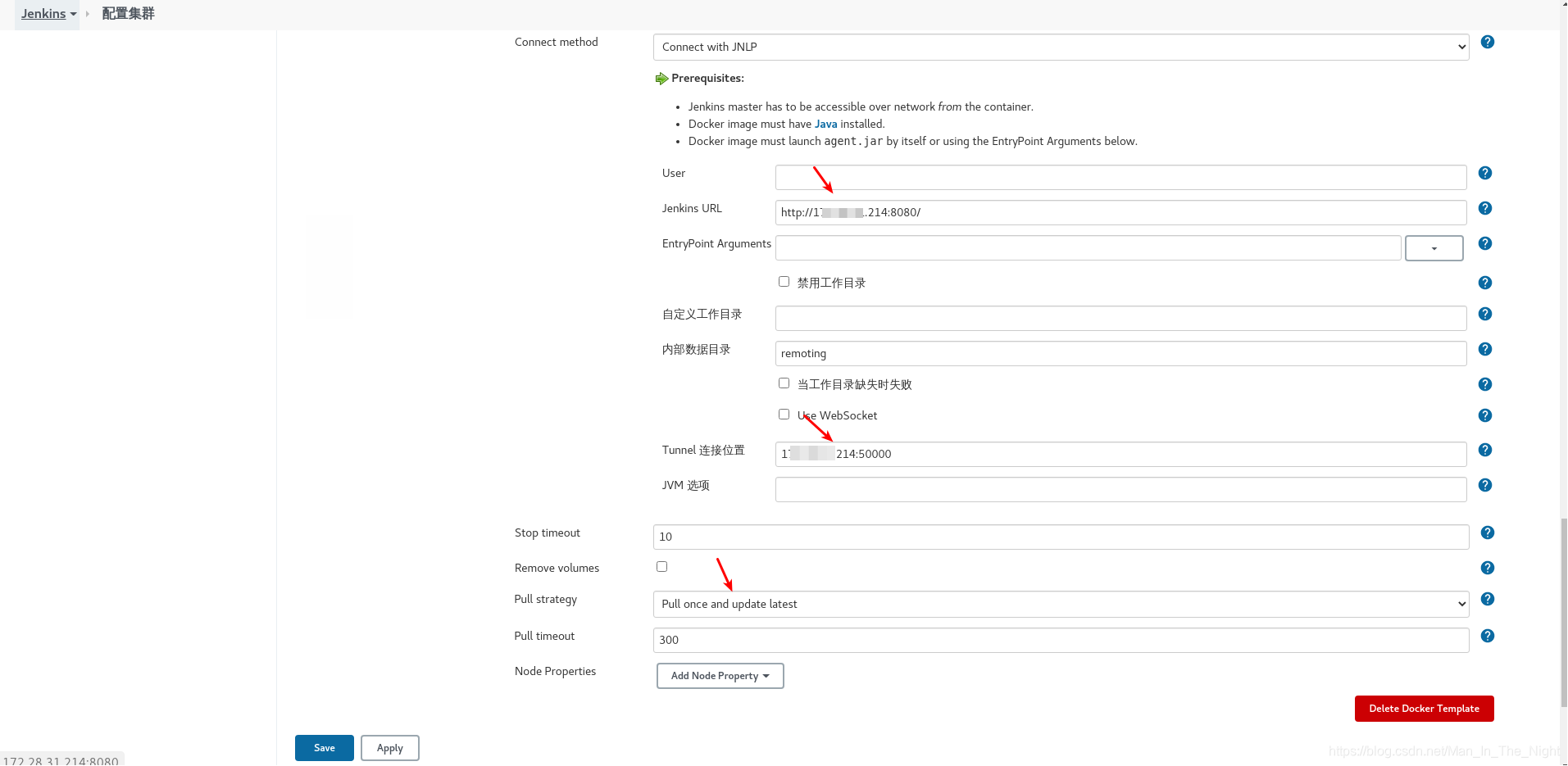Open help icon for 禁用工作目录
Screen dimensions: 1568x766
point(1485,283)
